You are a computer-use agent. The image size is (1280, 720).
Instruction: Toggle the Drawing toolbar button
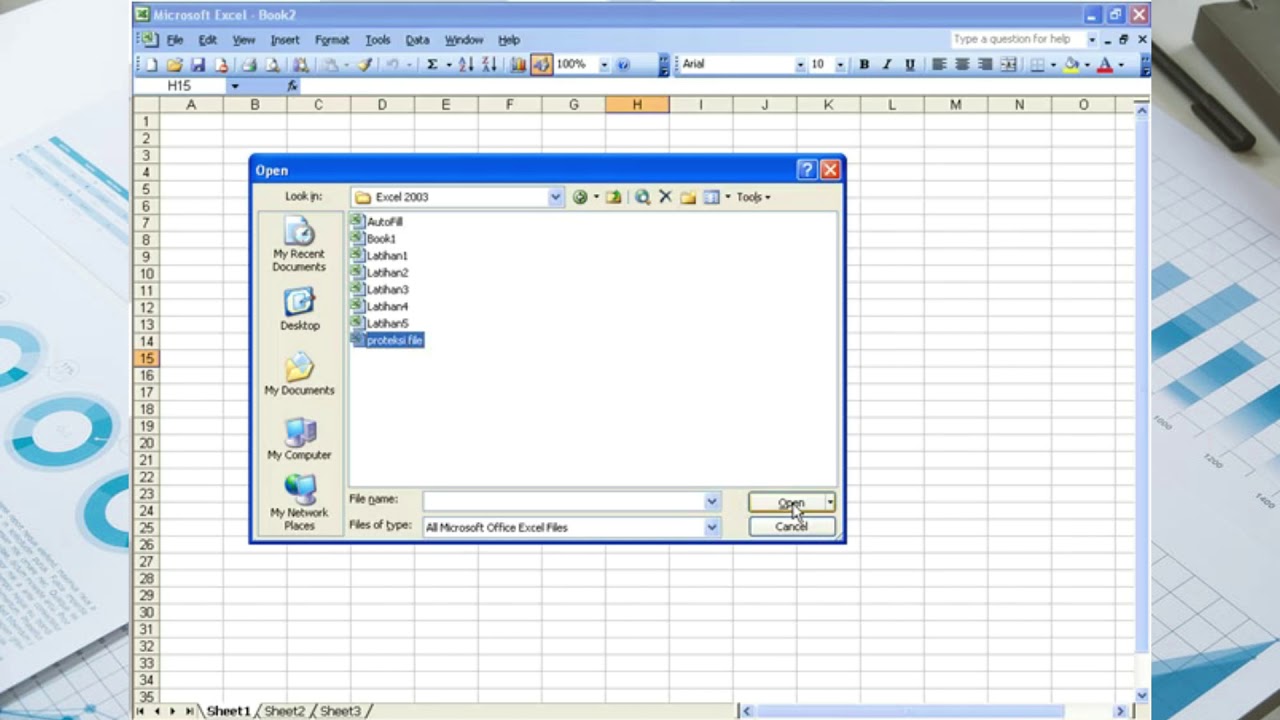pyautogui.click(x=541, y=64)
